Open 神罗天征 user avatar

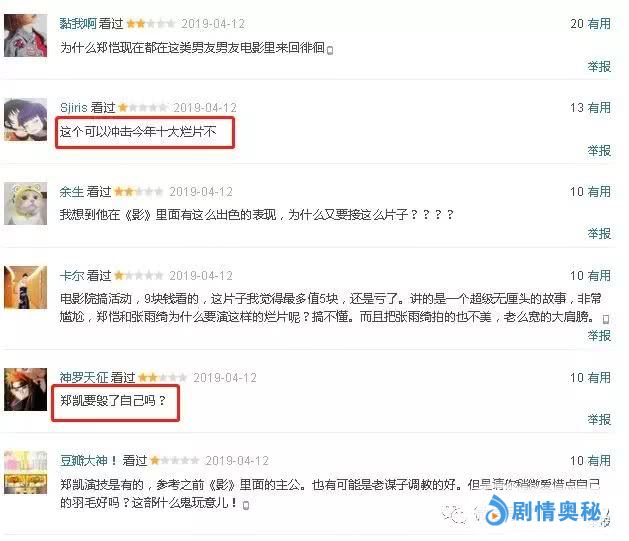(x=25, y=389)
